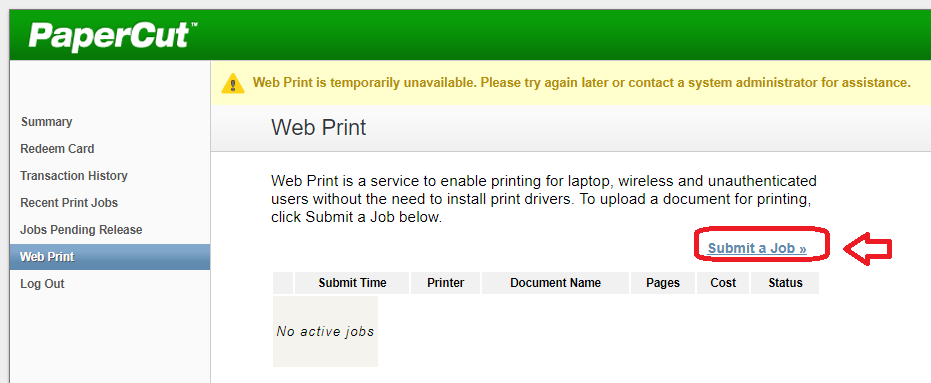Open Jobs Pending Release
931x383 pixels.
81,230
